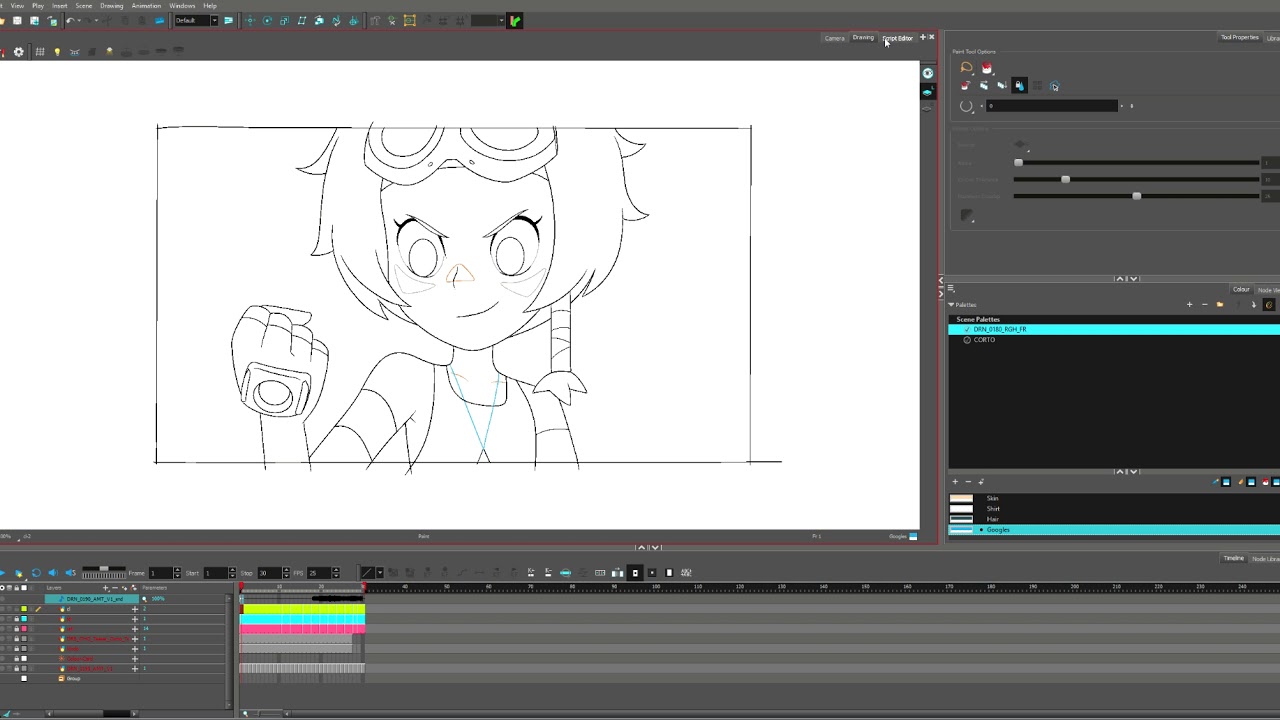The image size is (1280, 720).
Task: Switch to the Timeline tab
Action: [x=1234, y=558]
